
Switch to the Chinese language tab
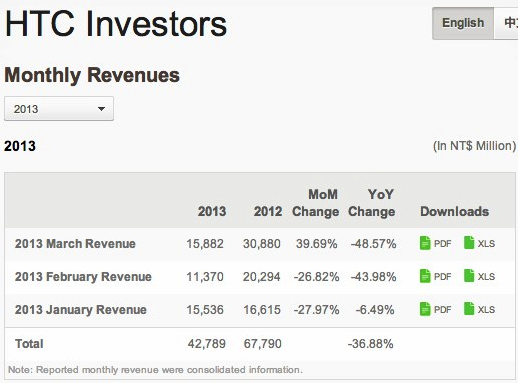coord(506,23)
